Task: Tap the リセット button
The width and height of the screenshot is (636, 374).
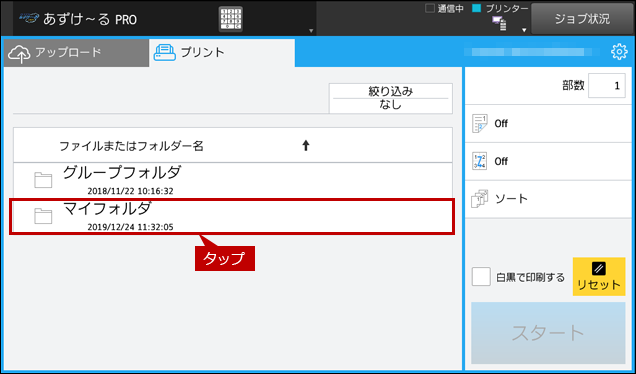Action: [x=599, y=277]
